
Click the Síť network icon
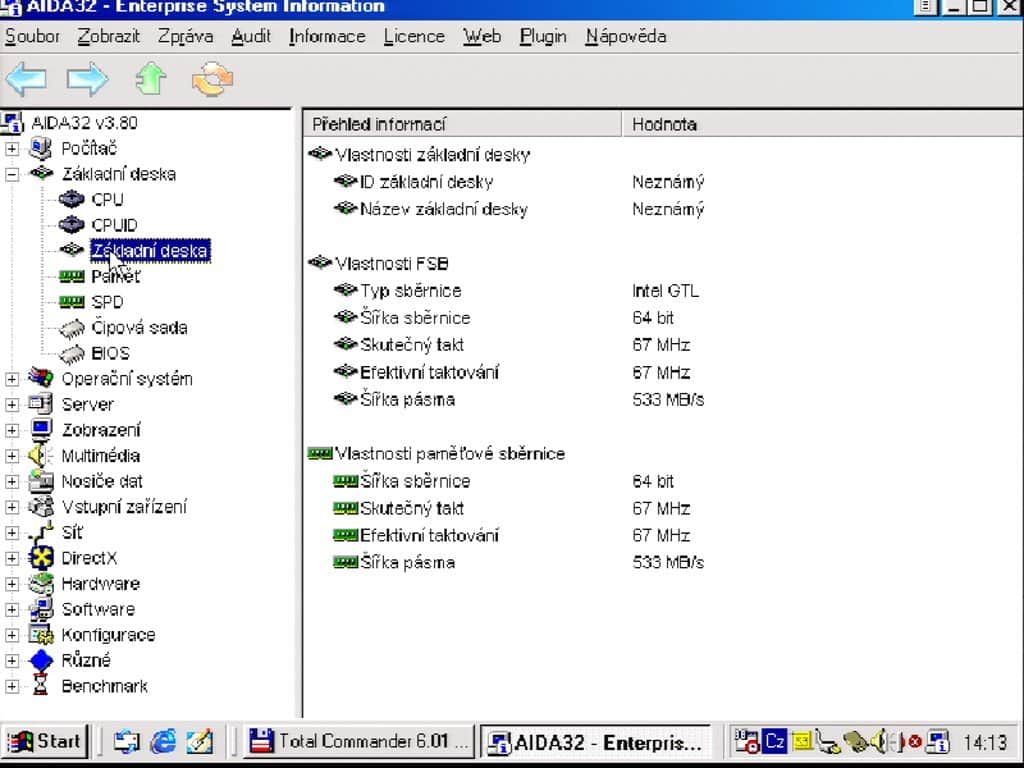tap(40, 532)
